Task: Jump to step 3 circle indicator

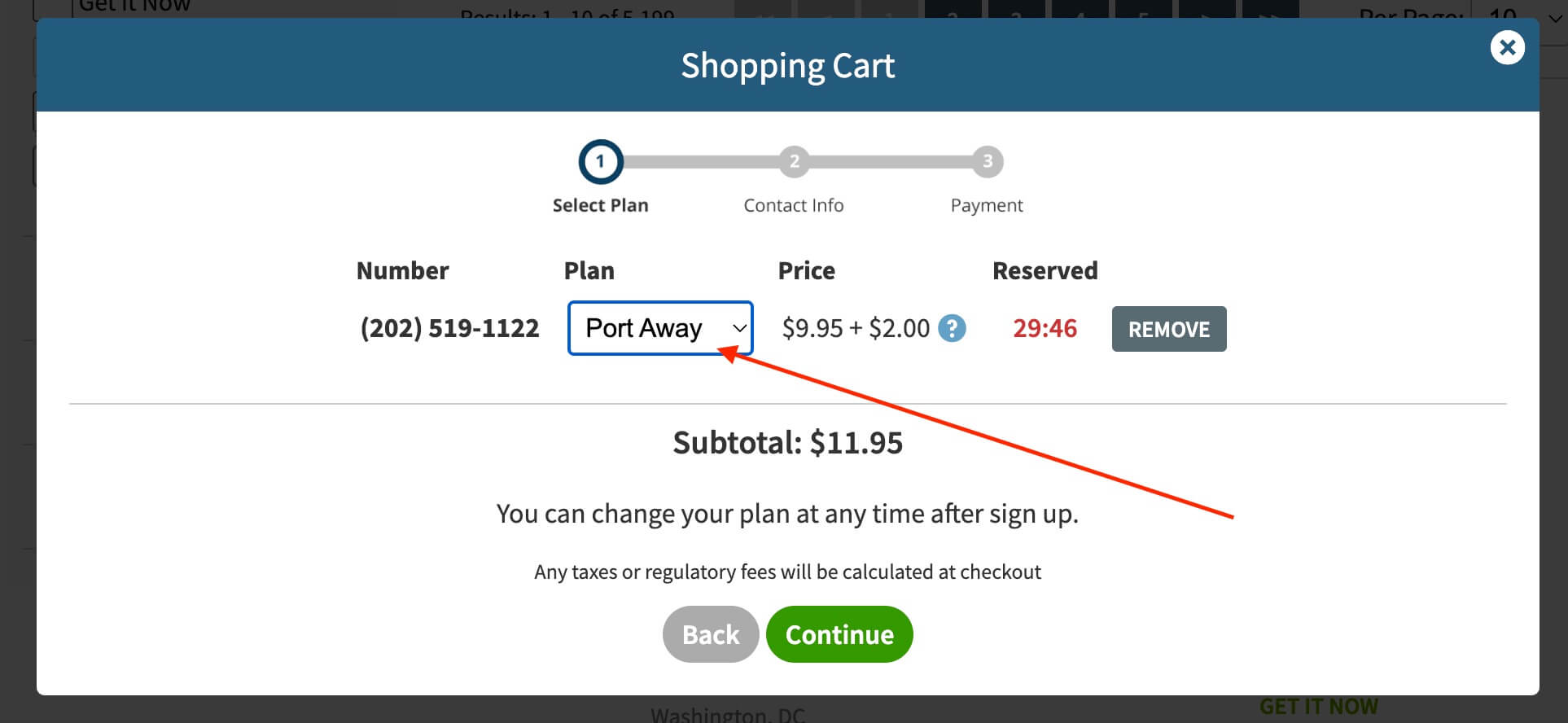Action: [987, 161]
